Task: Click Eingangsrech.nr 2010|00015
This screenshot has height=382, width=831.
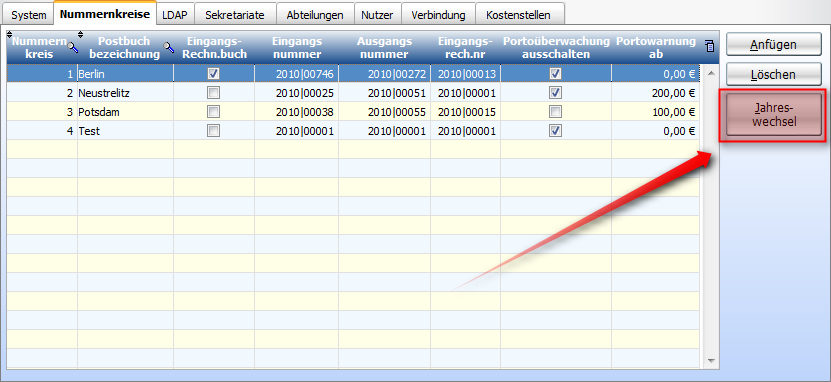Action: coord(466,112)
